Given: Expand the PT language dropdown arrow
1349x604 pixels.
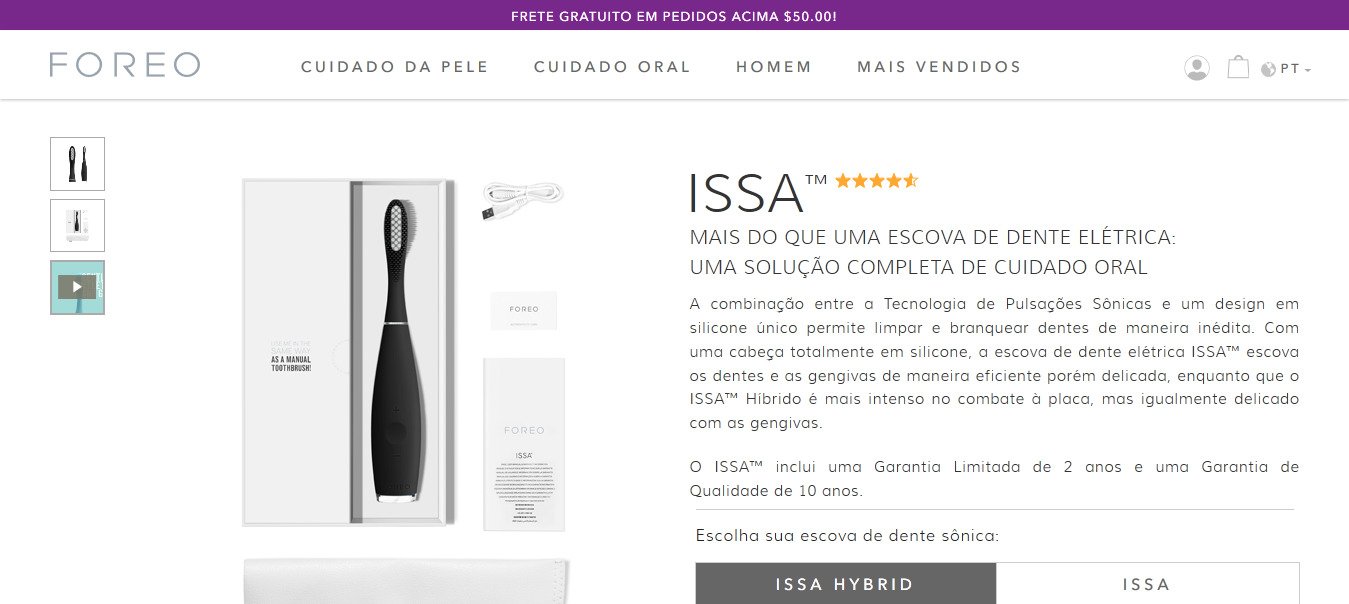Looking at the screenshot, I should pos(1308,70).
